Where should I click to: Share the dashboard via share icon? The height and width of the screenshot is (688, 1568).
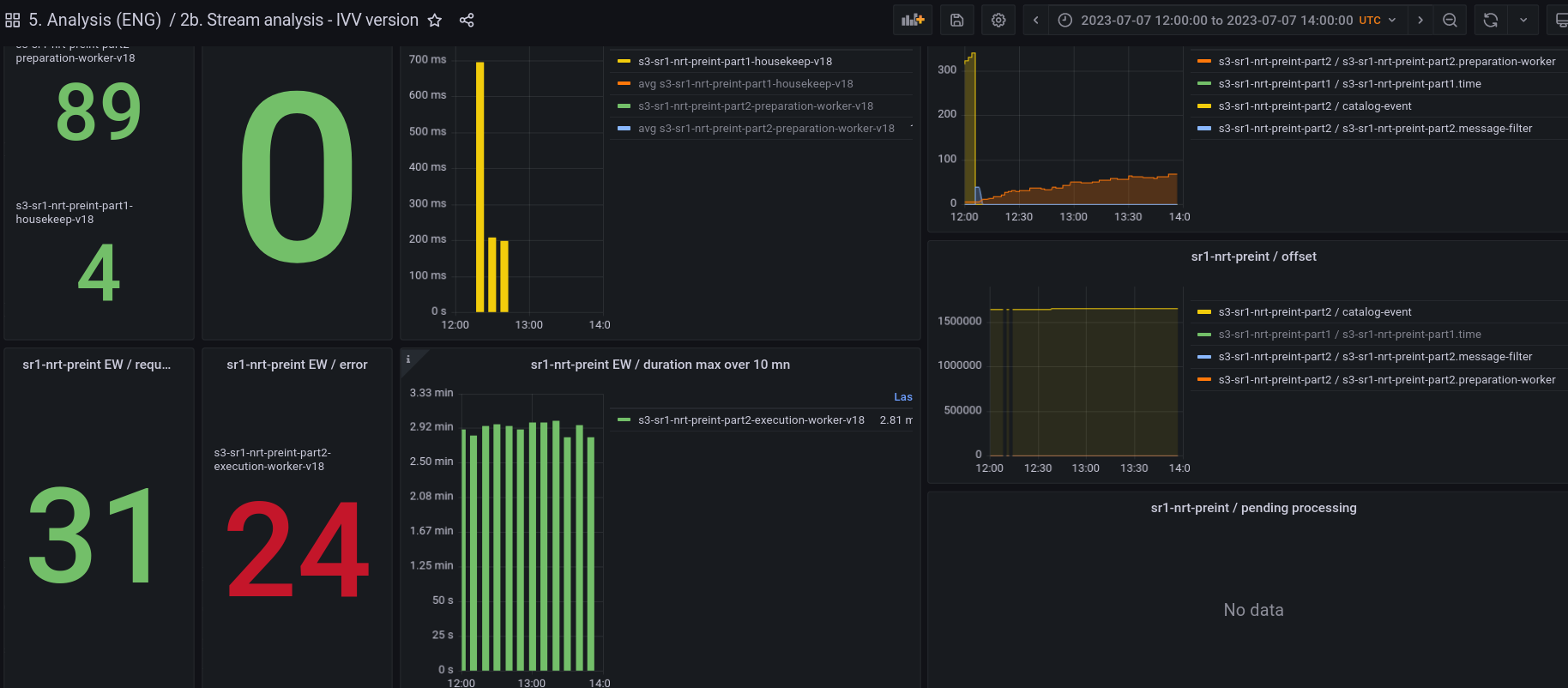[x=467, y=20]
